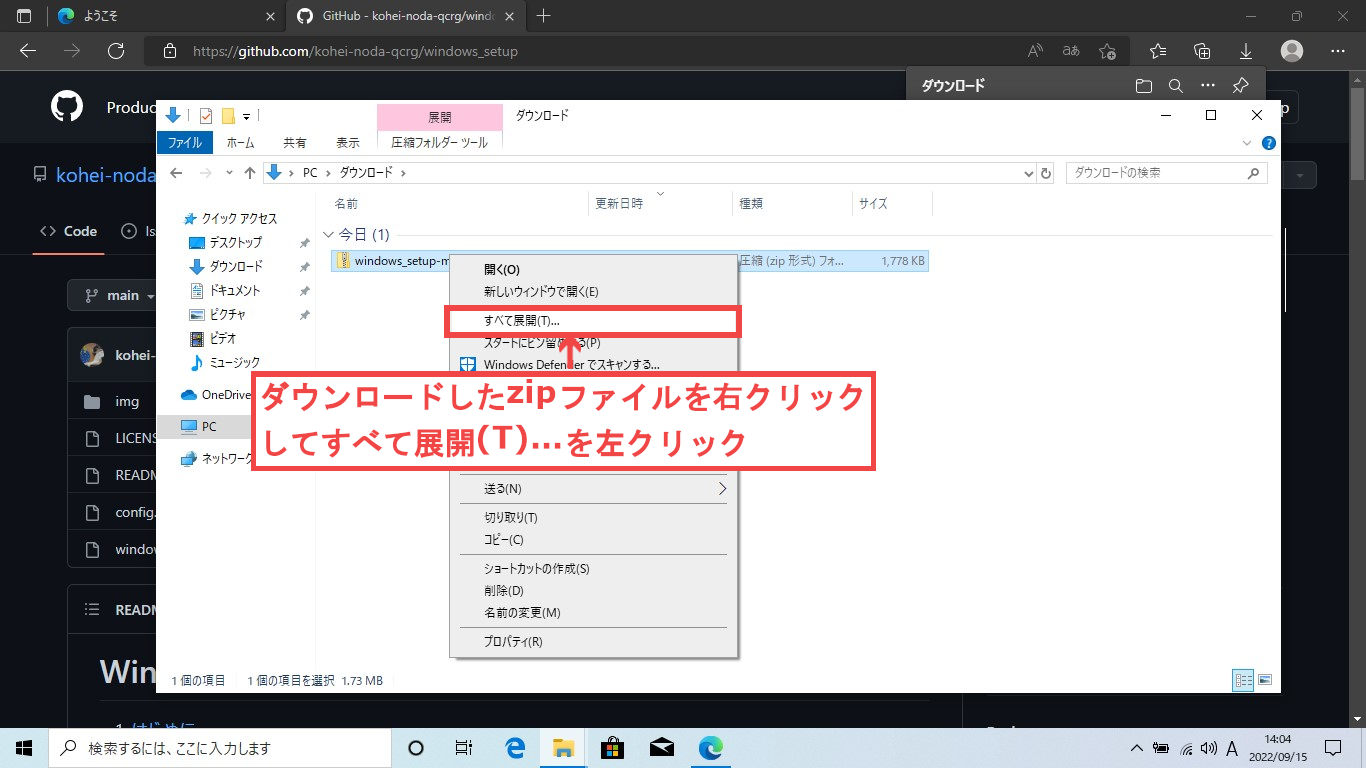Open the Windows Start menu
The height and width of the screenshot is (768, 1366).
tap(24, 748)
